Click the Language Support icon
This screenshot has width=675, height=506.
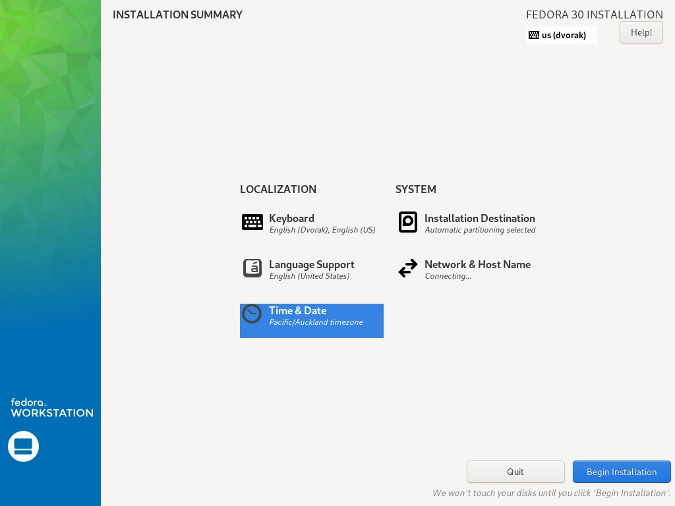[252, 268]
